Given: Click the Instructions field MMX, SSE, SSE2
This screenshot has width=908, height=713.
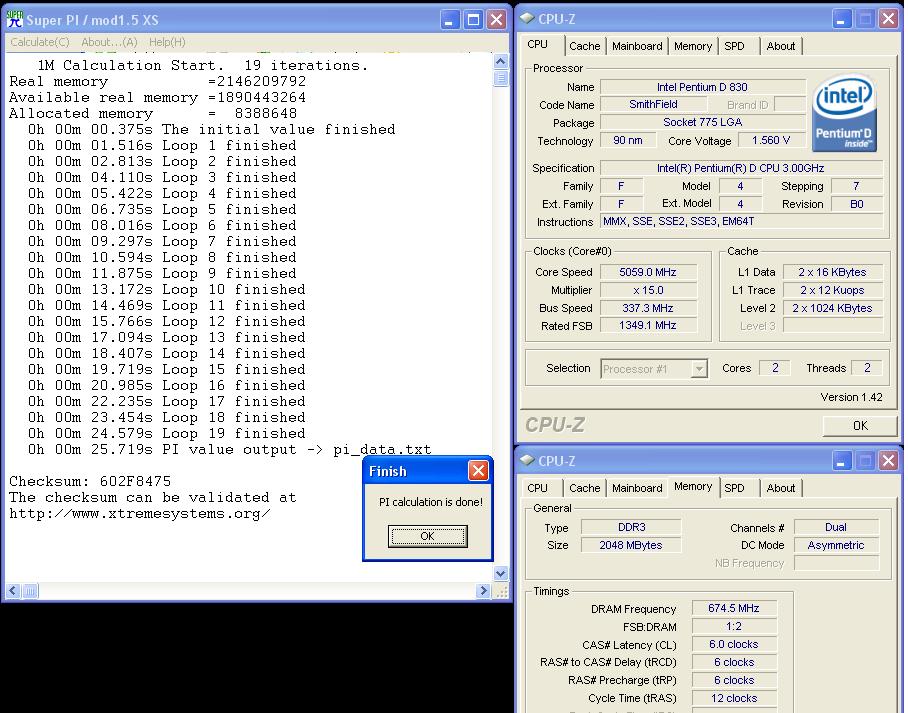Looking at the screenshot, I should [741, 221].
